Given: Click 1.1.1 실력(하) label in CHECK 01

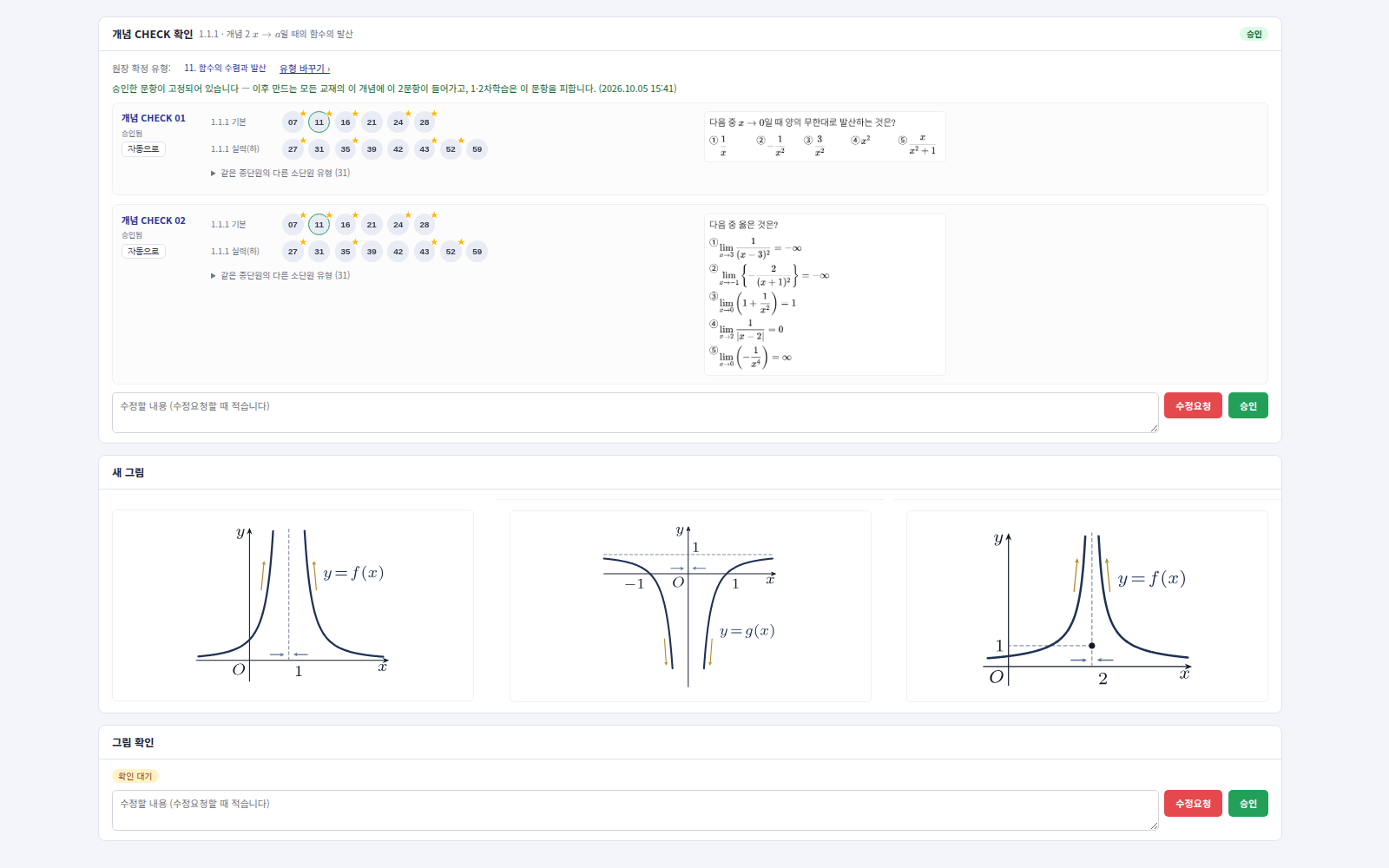Looking at the screenshot, I should tap(235, 149).
